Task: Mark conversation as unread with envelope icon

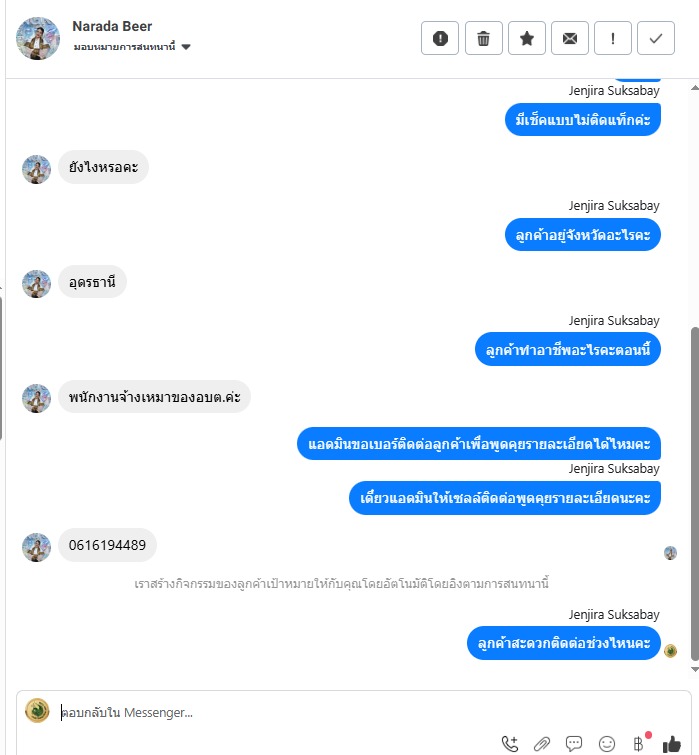Action: 570,38
